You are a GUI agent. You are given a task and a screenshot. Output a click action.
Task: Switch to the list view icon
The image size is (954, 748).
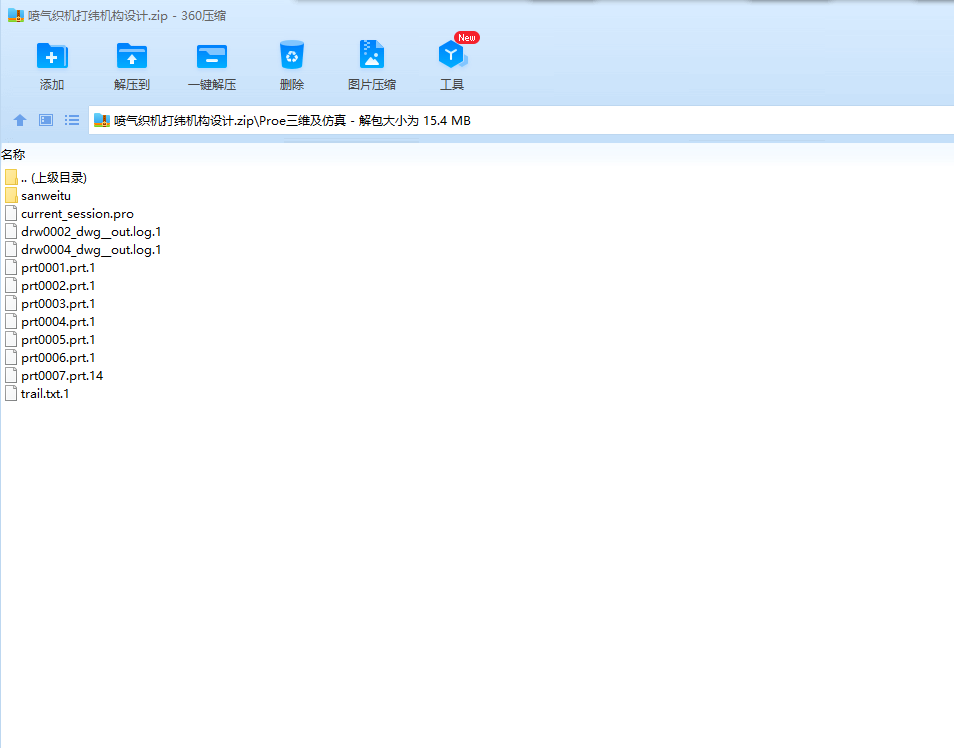coord(72,120)
